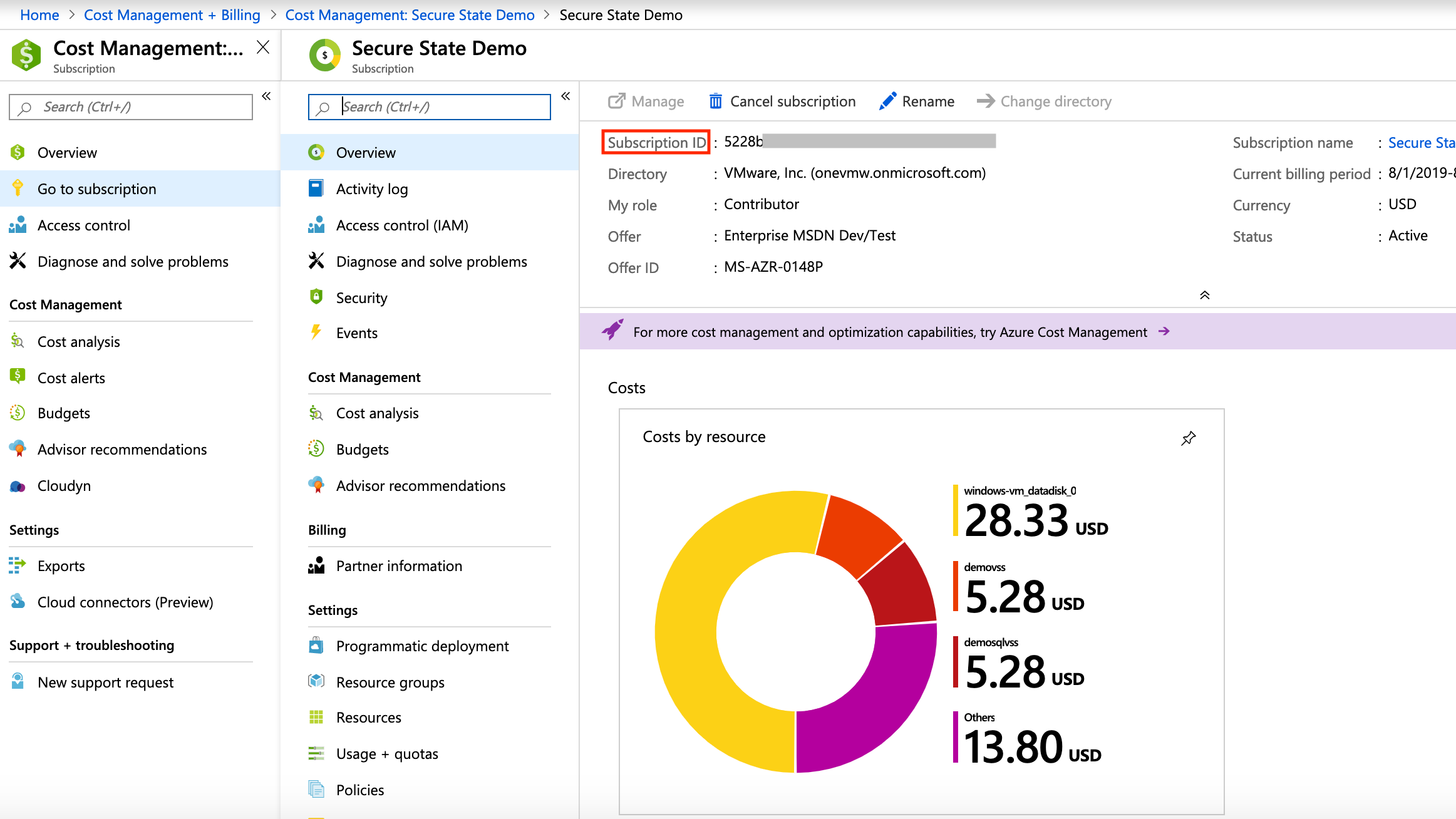Screen dimensions: 1456x819
Task: Open Resource groups
Action: (x=390, y=682)
